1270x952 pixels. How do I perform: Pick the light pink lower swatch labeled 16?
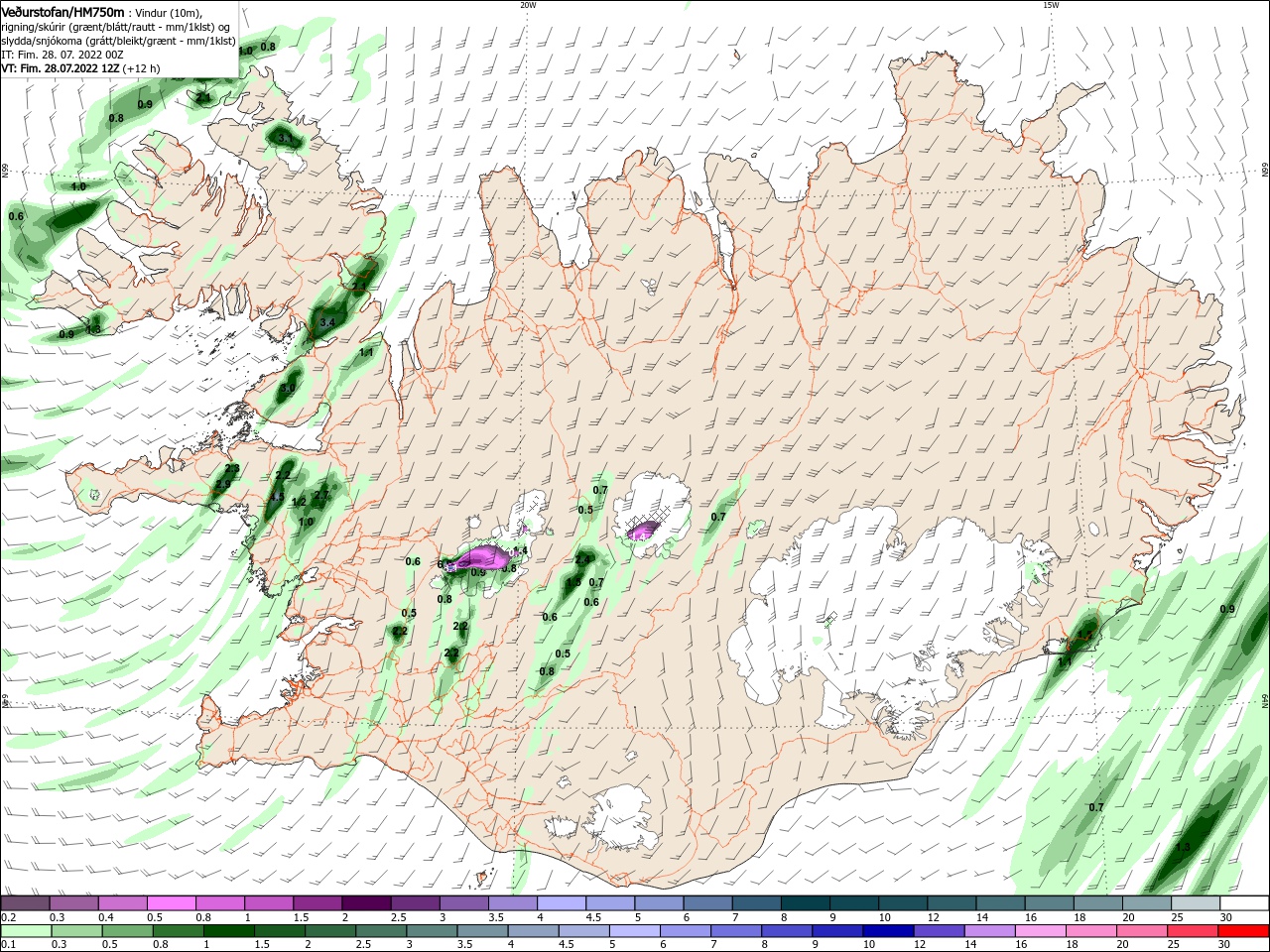tap(1040, 931)
